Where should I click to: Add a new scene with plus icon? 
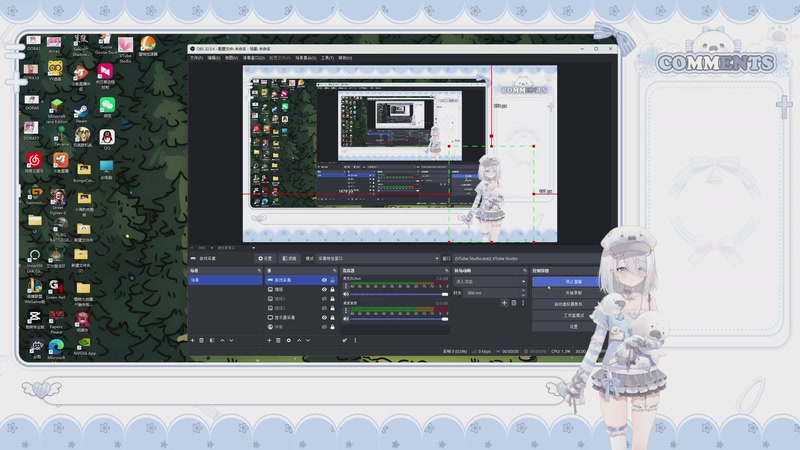(x=192, y=340)
